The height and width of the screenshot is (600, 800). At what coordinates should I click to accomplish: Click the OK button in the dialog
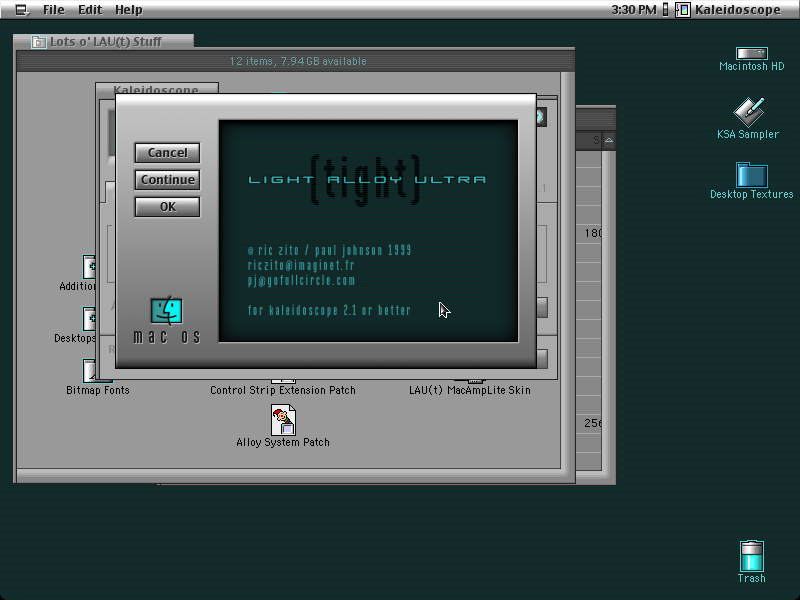point(167,207)
